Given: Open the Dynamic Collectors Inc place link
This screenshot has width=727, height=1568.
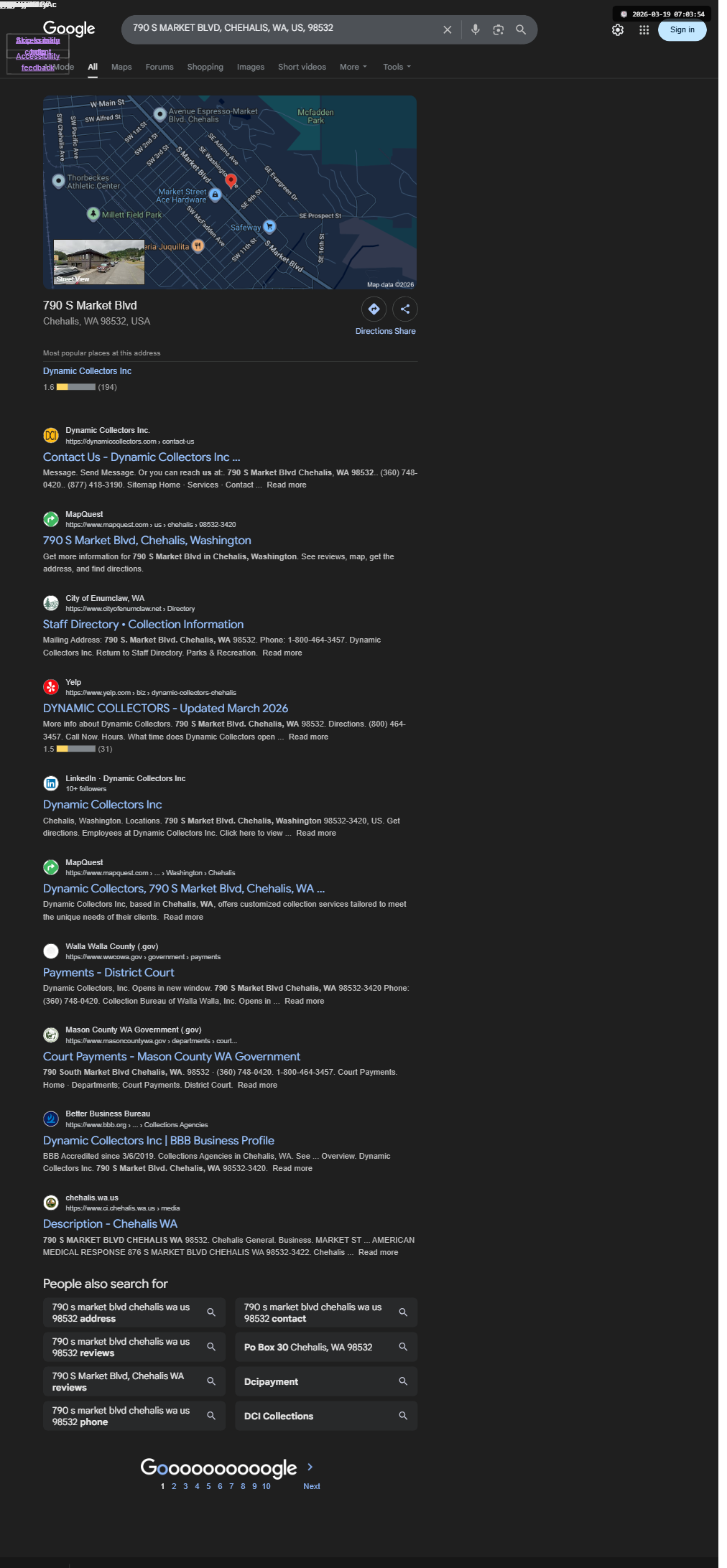Looking at the screenshot, I should pos(87,371).
